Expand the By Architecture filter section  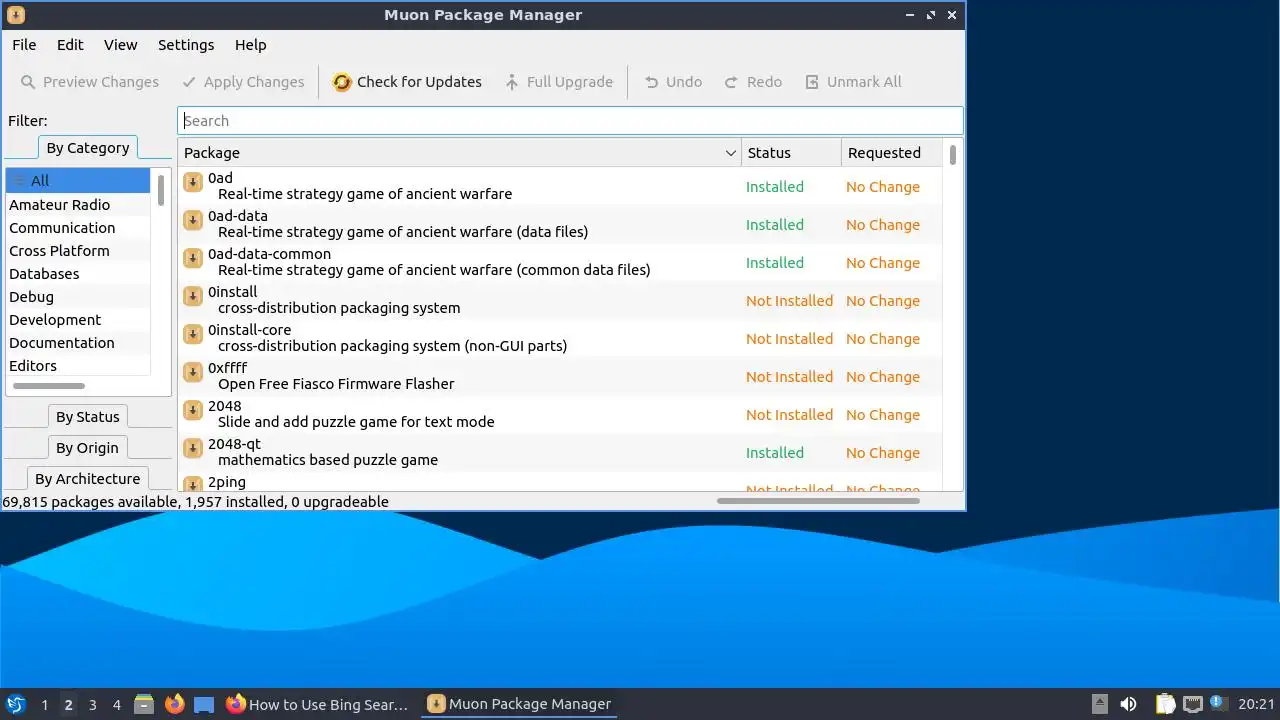click(88, 479)
